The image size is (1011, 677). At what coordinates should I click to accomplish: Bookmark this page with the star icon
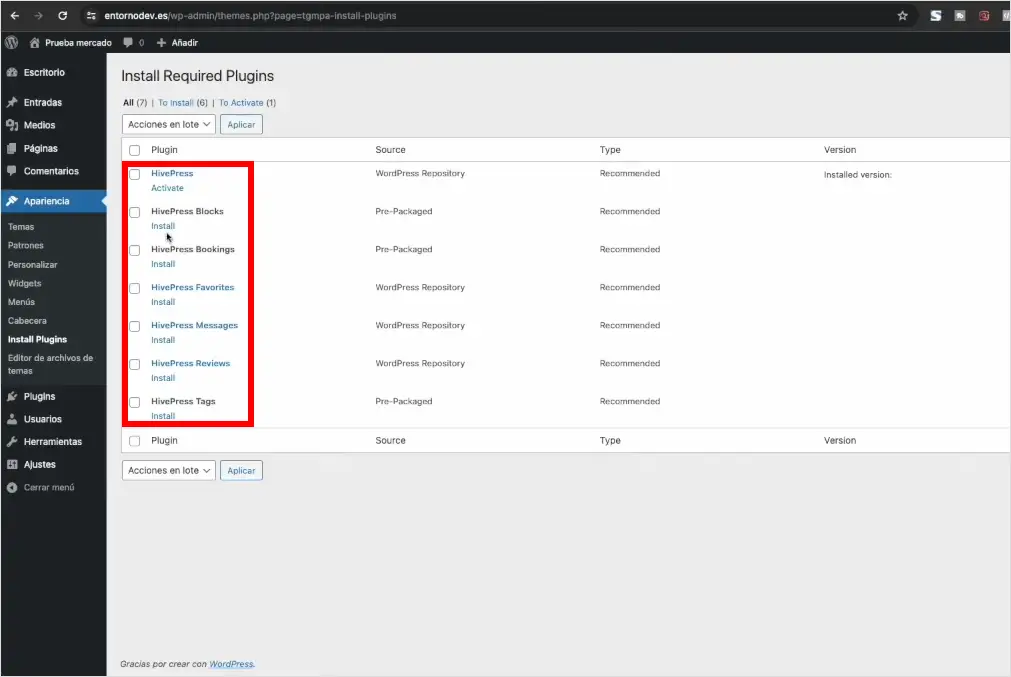(902, 15)
